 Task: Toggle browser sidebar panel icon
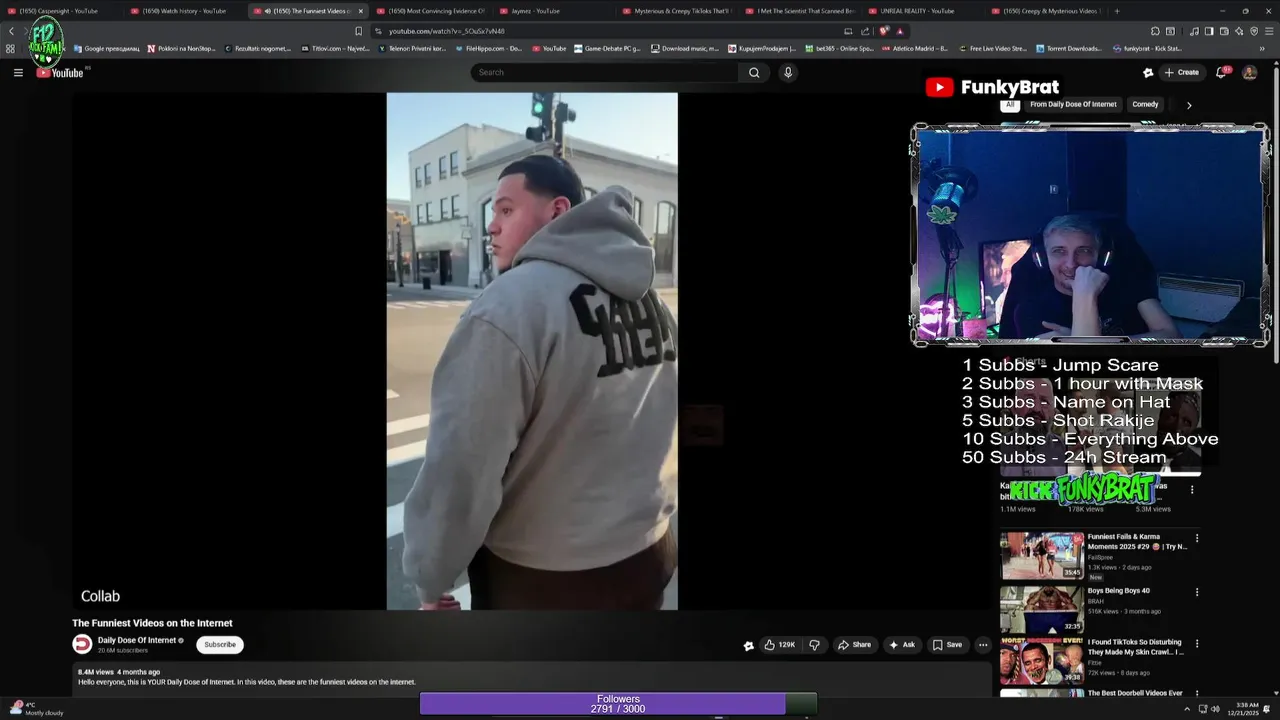point(1208,31)
